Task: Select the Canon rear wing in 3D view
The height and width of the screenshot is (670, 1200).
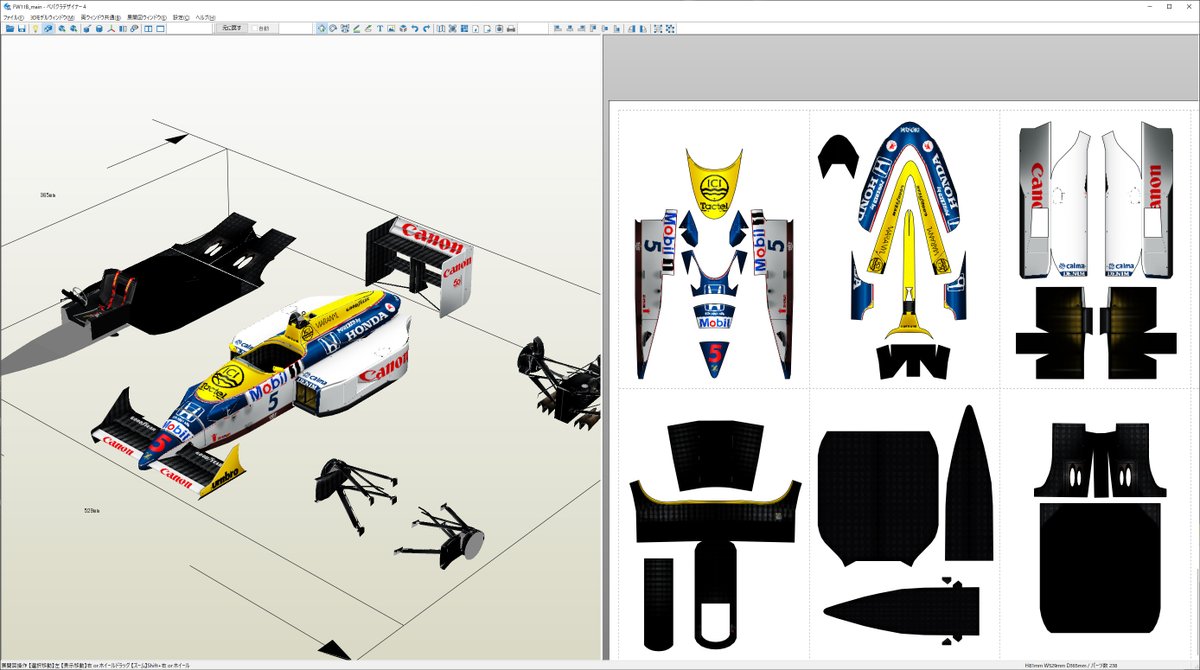Action: tap(420, 262)
